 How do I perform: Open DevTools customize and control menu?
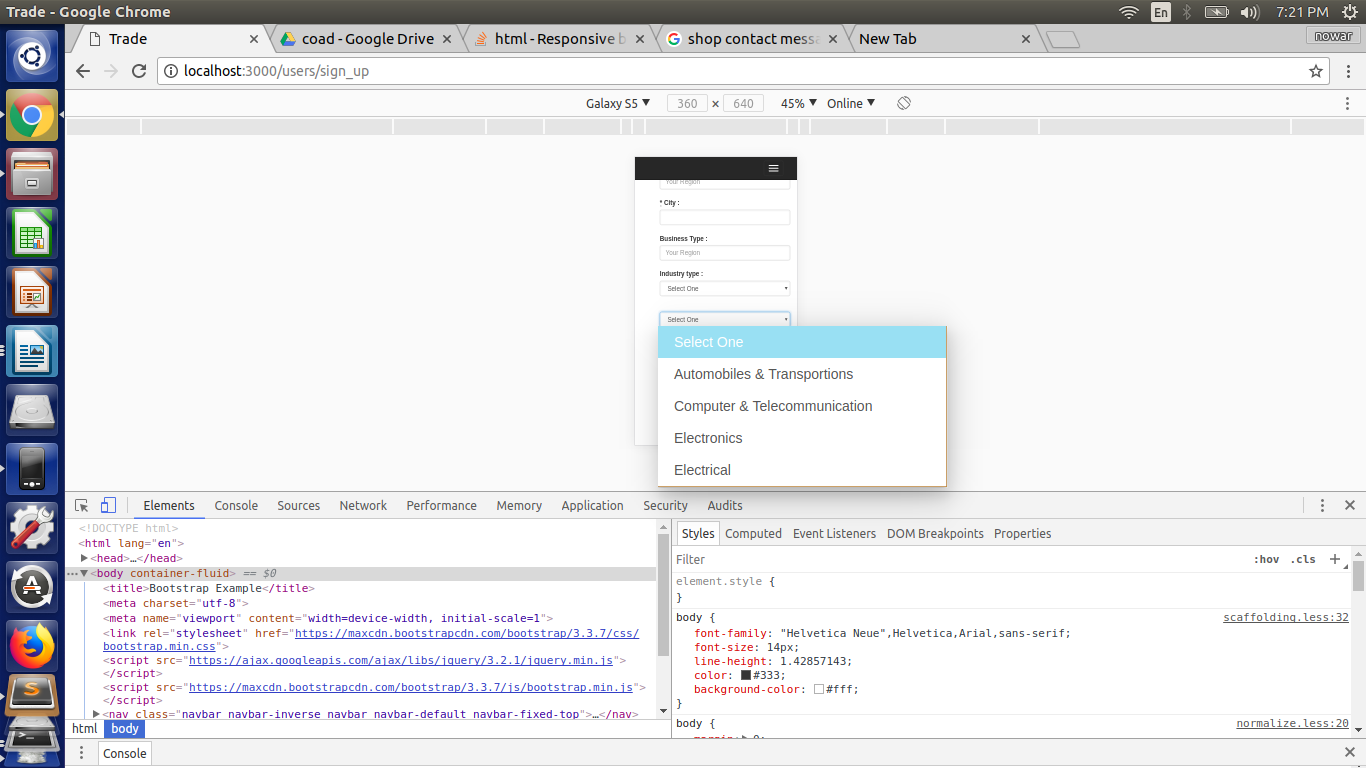pos(1322,506)
